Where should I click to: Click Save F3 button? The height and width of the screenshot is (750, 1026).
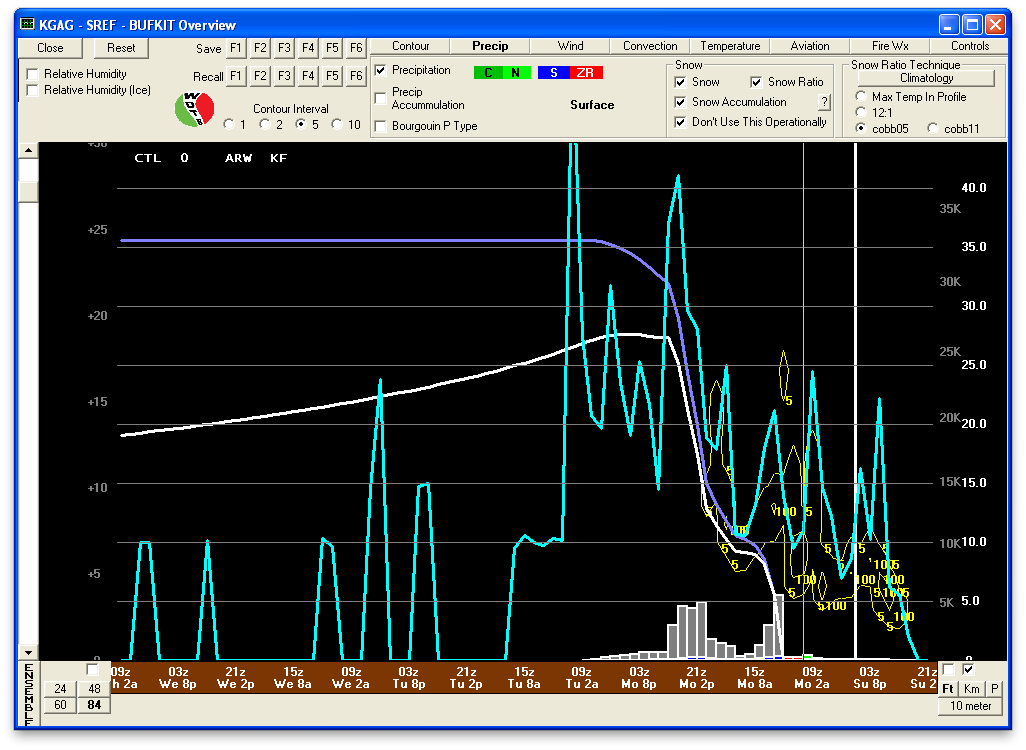284,48
